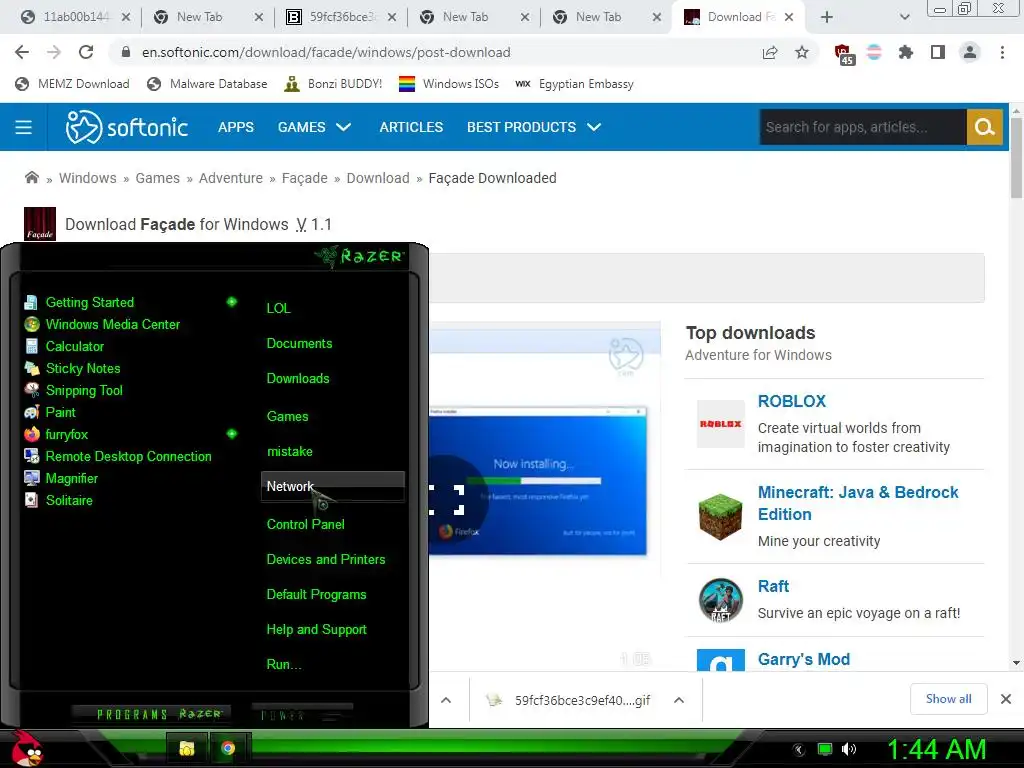Submit search with the orange magnifier
Image resolution: width=1024 pixels, height=768 pixels.
click(x=984, y=127)
